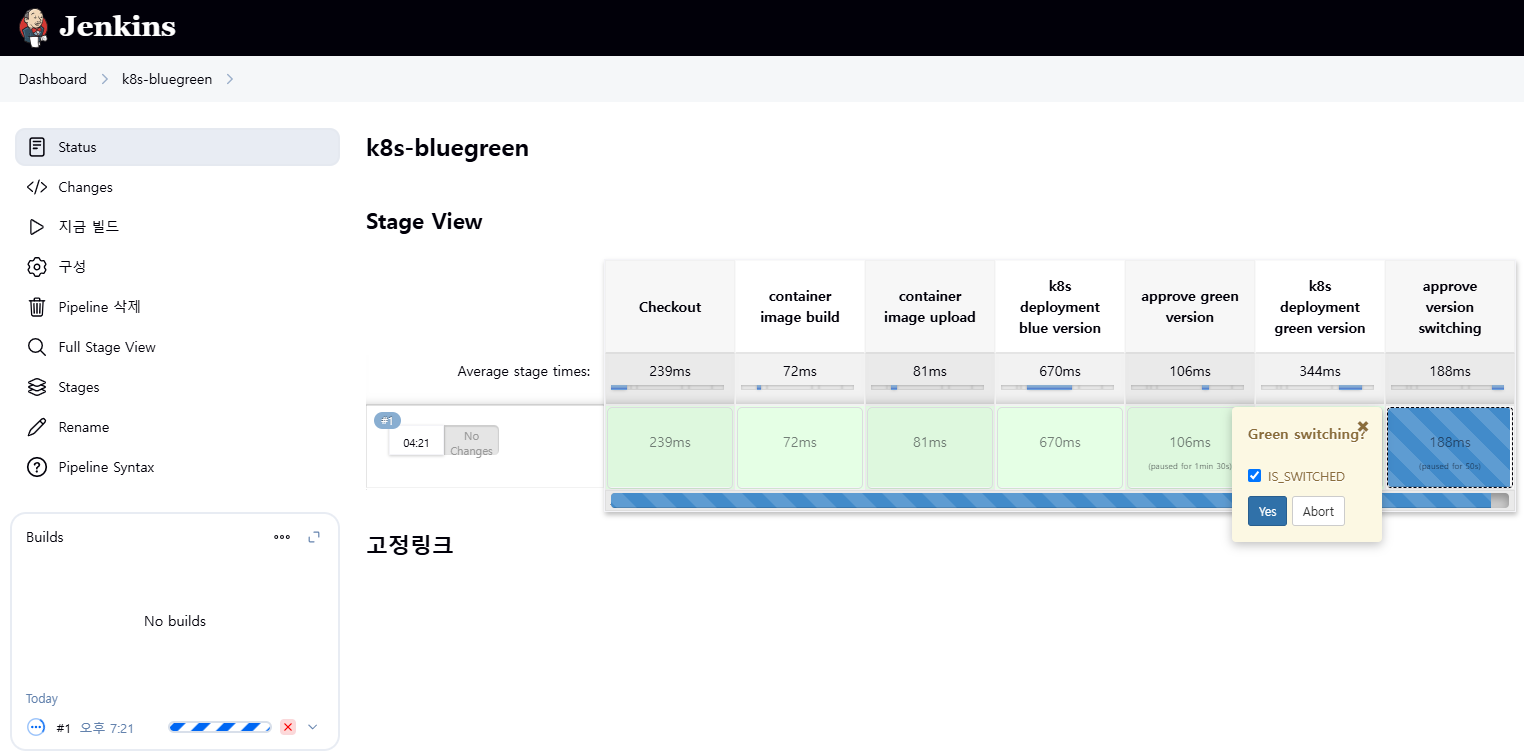This screenshot has width=1524, height=754.
Task: Click the approve green version column header
Action: [x=1190, y=307]
